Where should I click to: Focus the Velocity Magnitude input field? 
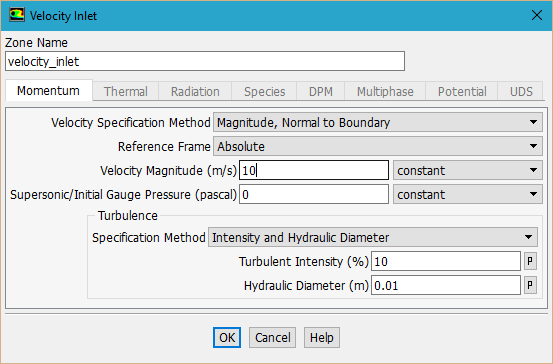(x=314, y=170)
